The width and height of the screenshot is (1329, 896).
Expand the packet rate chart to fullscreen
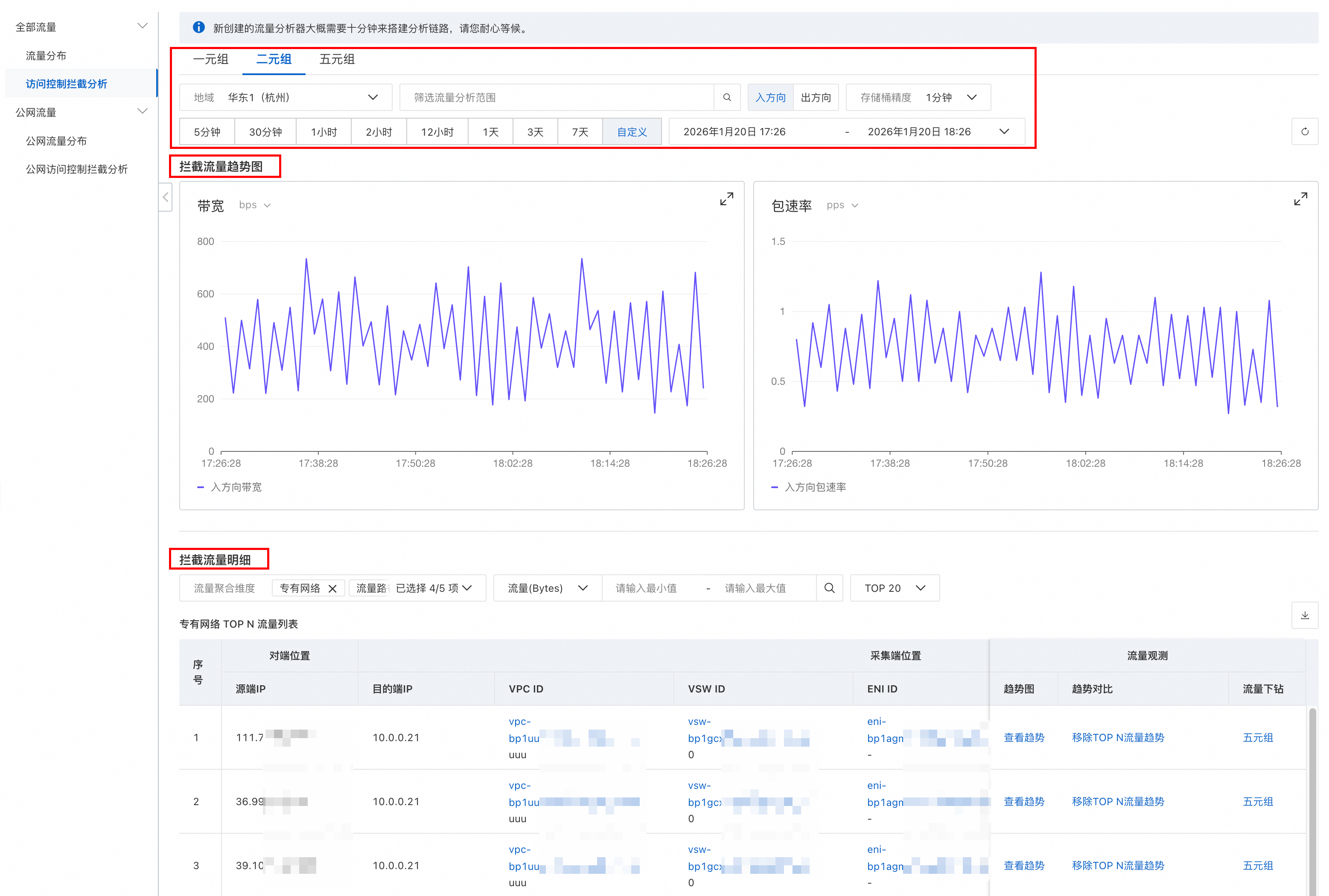coord(1300,199)
